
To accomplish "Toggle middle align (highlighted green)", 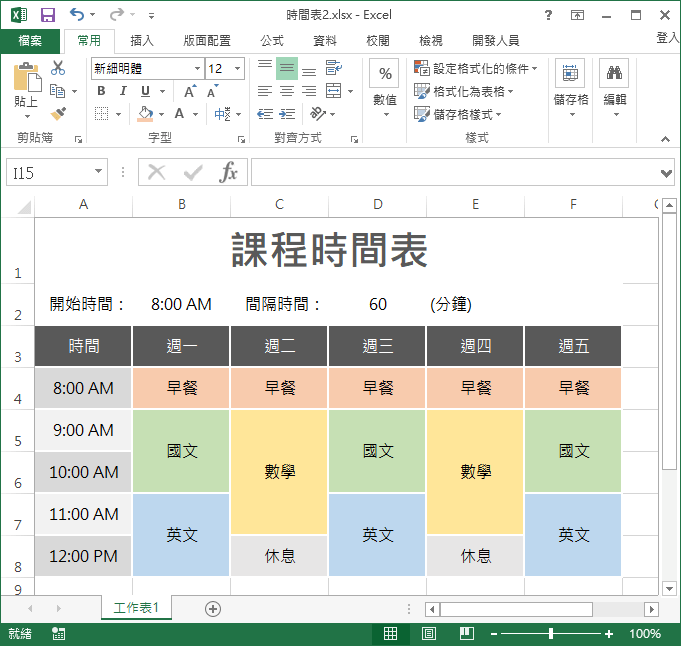I will click(x=287, y=68).
